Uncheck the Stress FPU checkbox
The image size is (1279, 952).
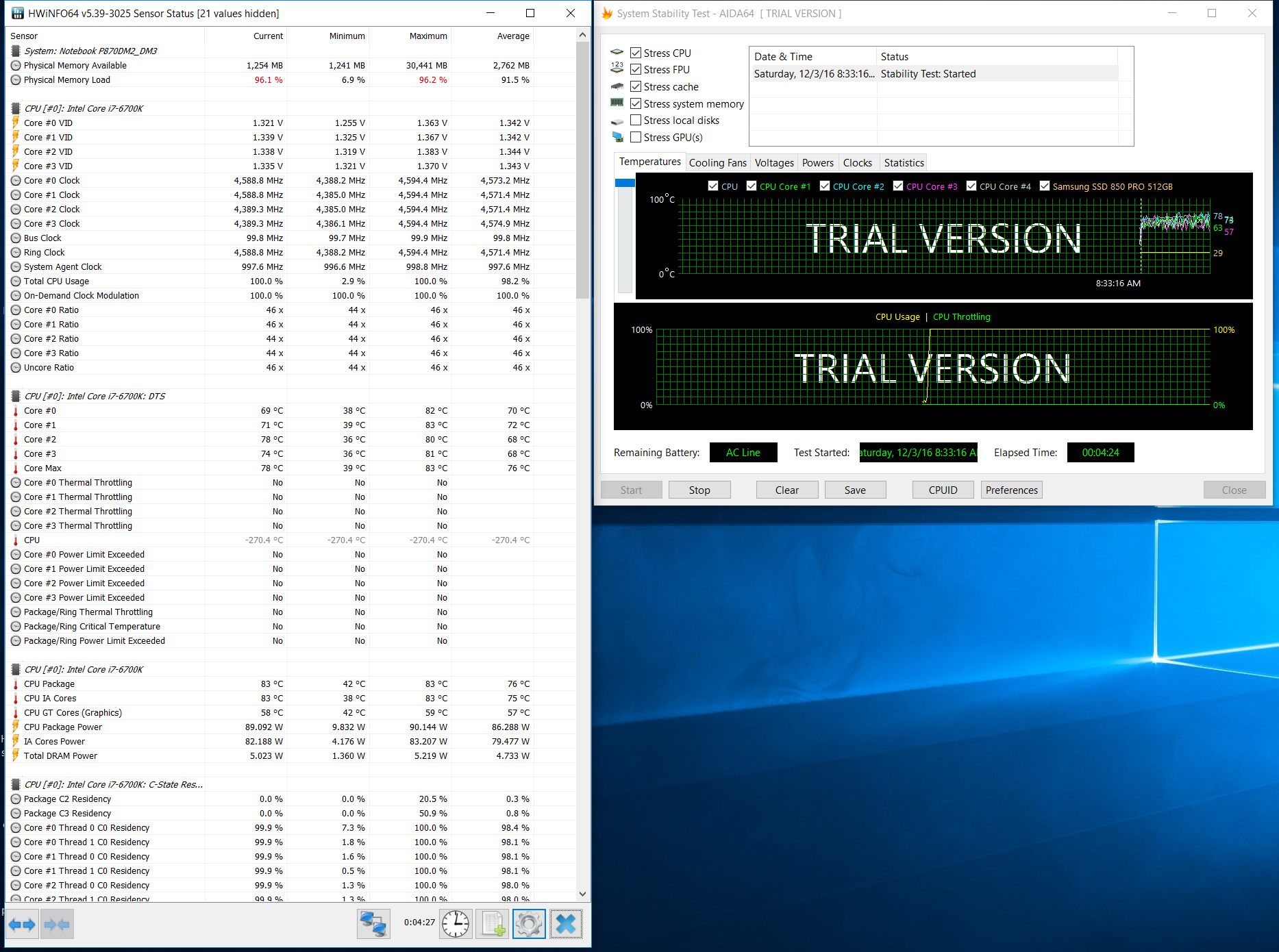click(636, 70)
